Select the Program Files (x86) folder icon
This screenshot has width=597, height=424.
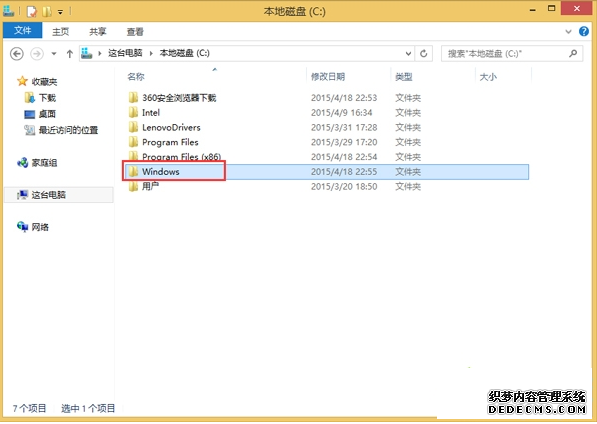pyautogui.click(x=133, y=156)
